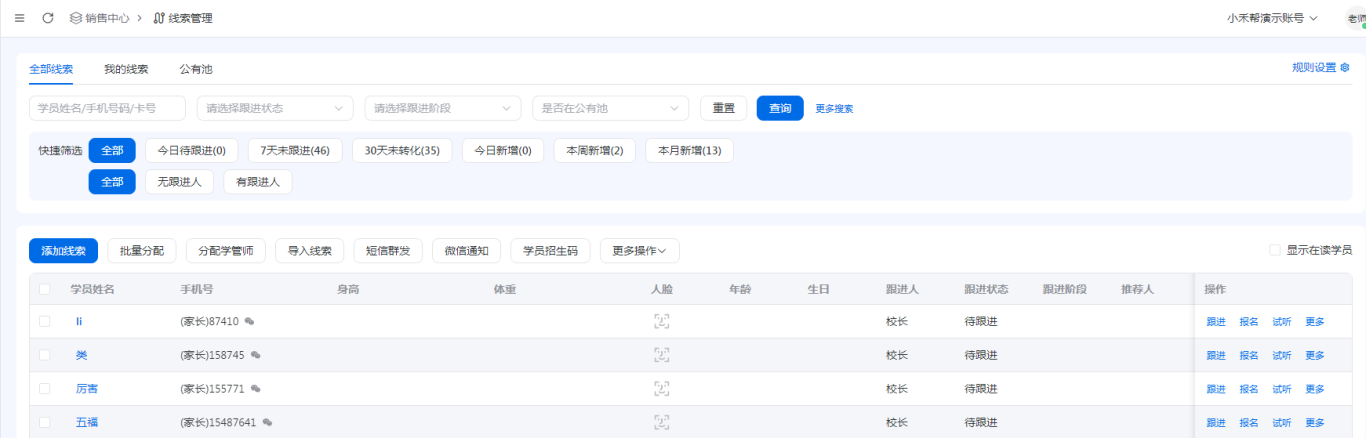Click the user avatar at top right
This screenshot has width=1366, height=438.
click(x=1355, y=18)
